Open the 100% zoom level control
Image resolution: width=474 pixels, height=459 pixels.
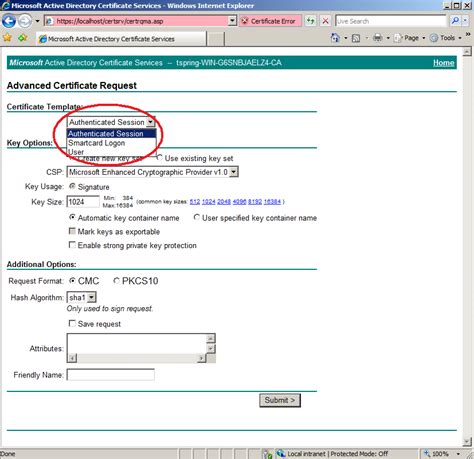(442, 454)
